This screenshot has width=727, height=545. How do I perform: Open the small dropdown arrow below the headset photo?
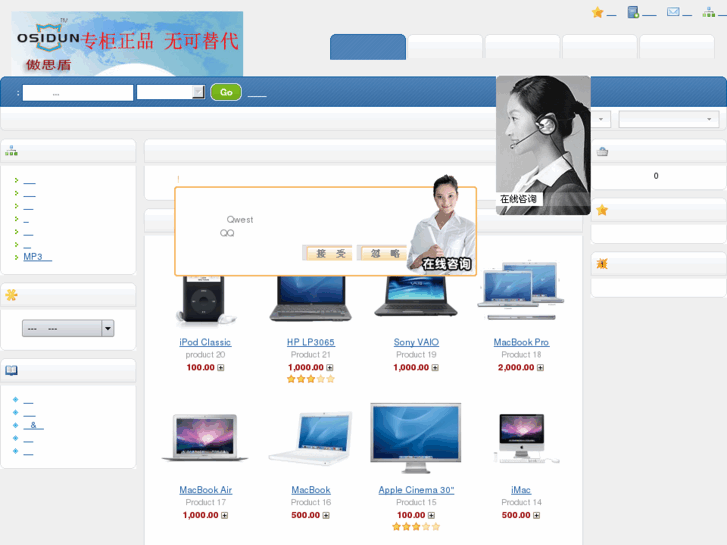(x=601, y=119)
